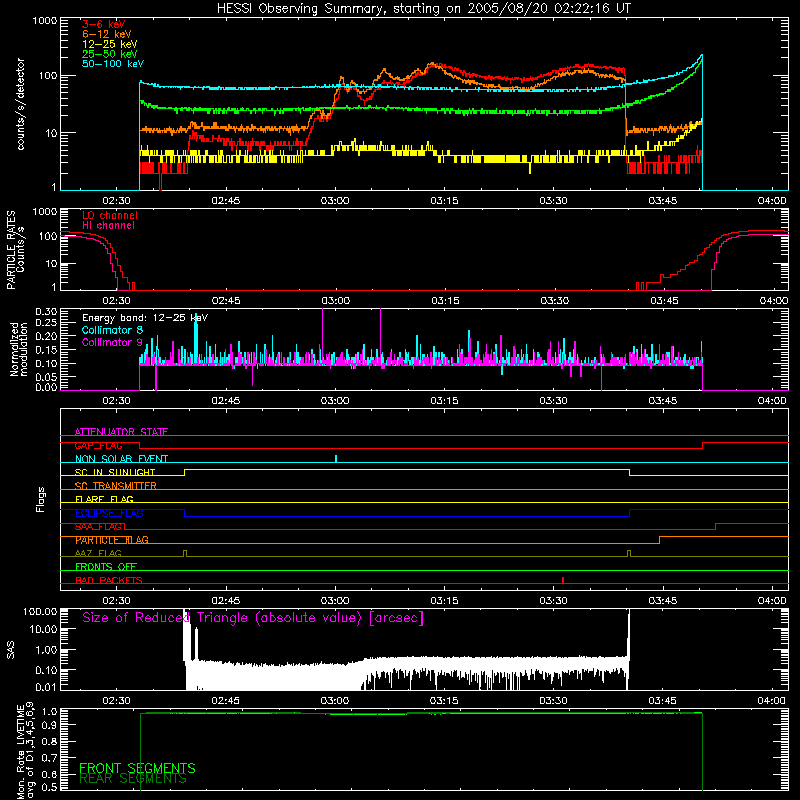Click the LO channel legend label
The image size is (800, 800).
[x=110, y=215]
